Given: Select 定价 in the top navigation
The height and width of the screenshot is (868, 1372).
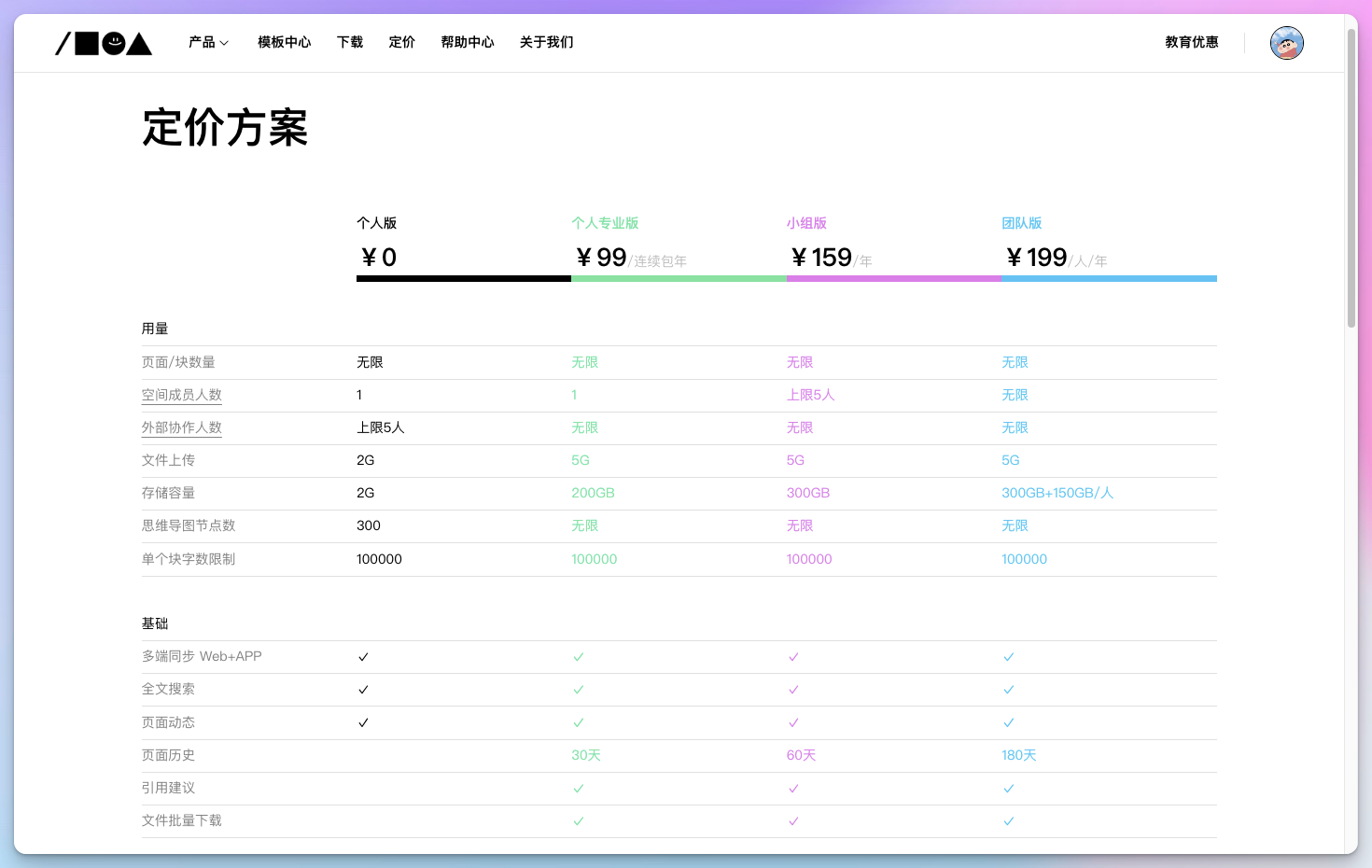Looking at the screenshot, I should [x=401, y=42].
